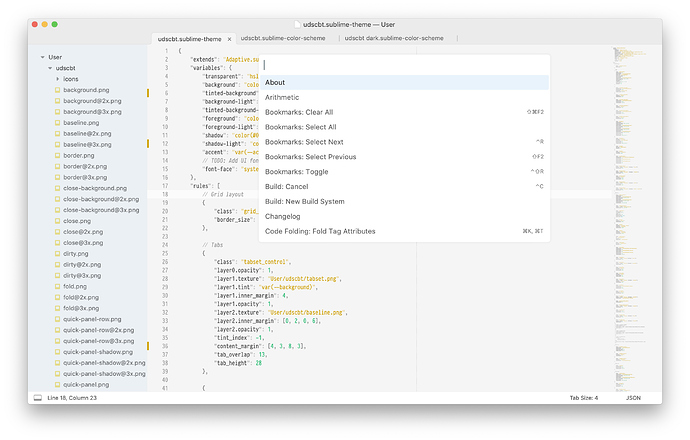Image resolution: width=690 pixels, height=440 pixels.
Task: Click "User/udscbt/baseline.png" string in code
Action: click(x=307, y=312)
